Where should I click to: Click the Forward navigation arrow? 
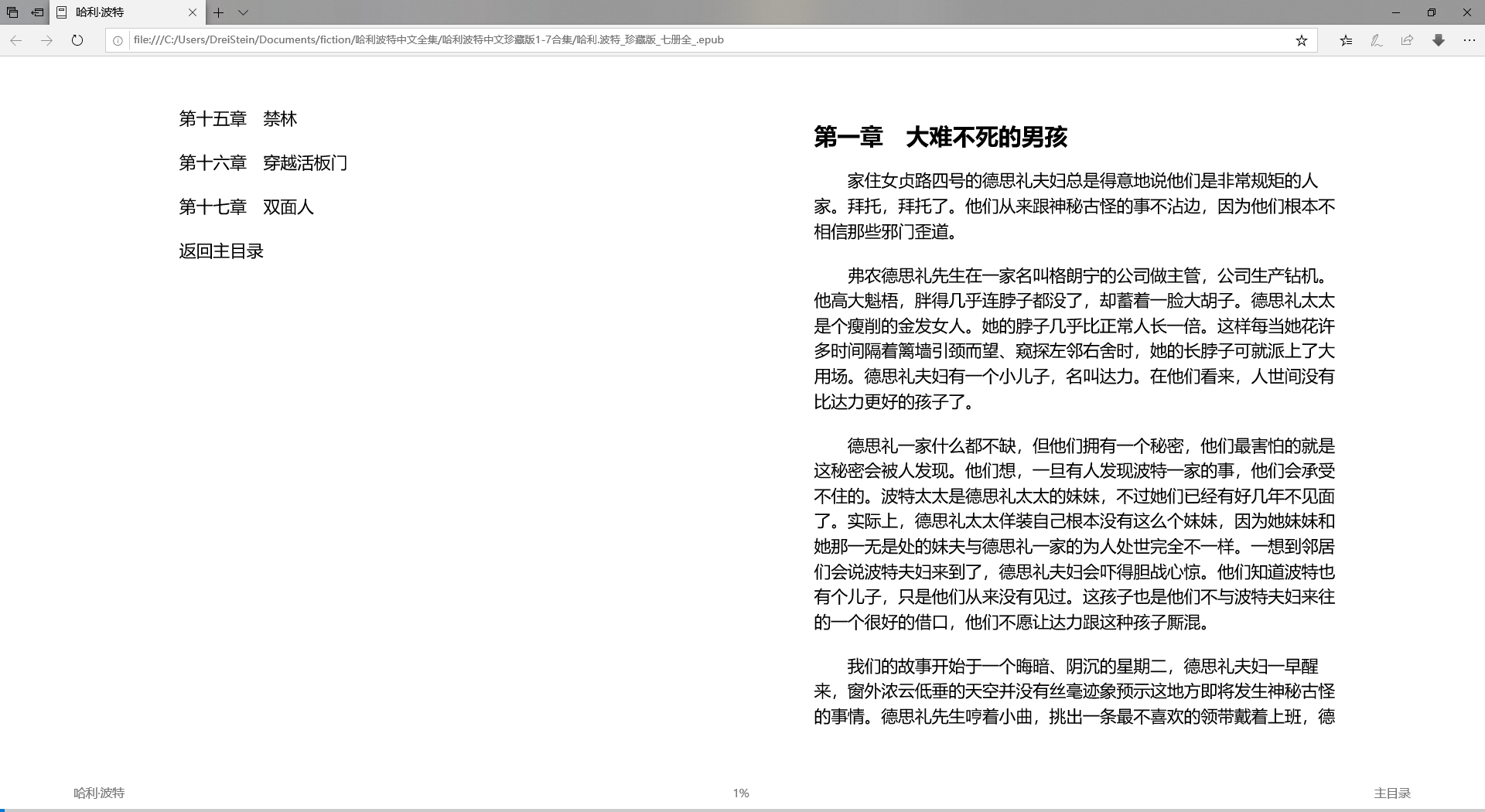[x=46, y=40]
